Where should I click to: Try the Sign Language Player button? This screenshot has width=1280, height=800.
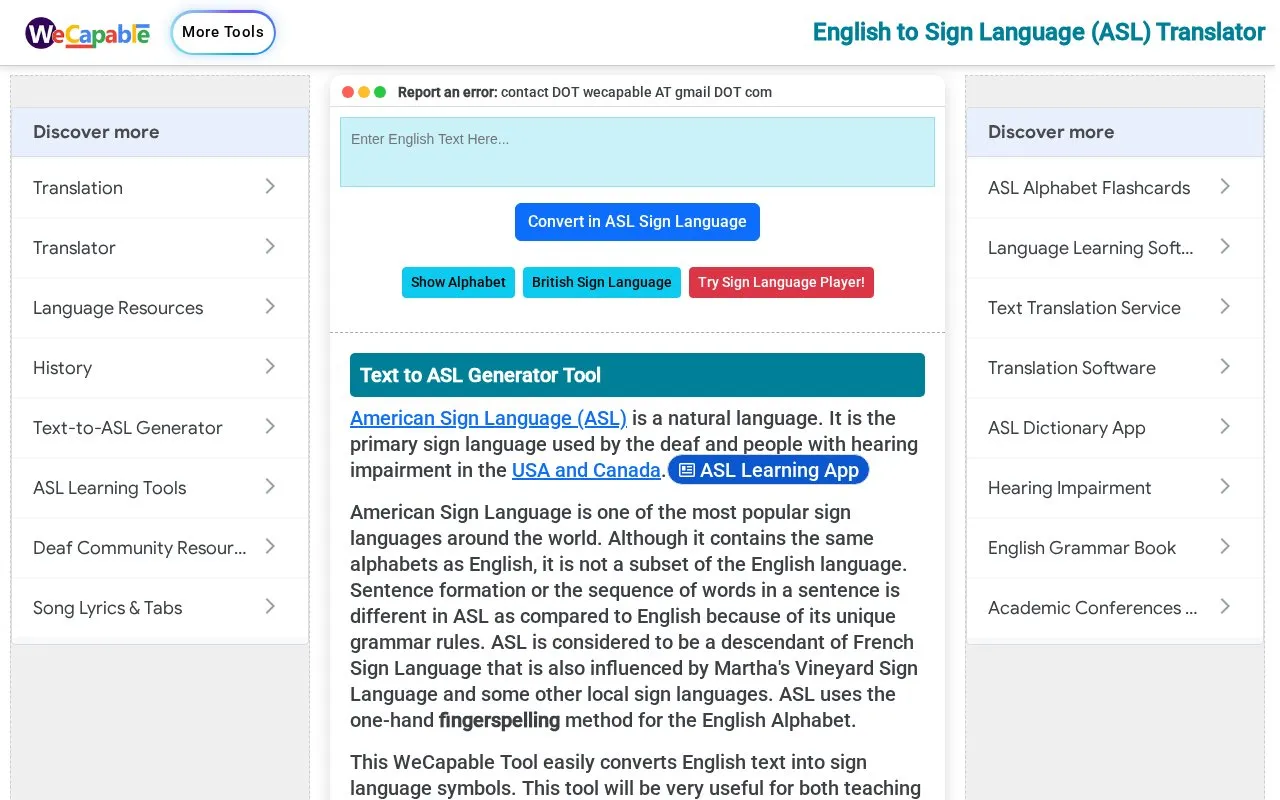pyautogui.click(x=781, y=282)
